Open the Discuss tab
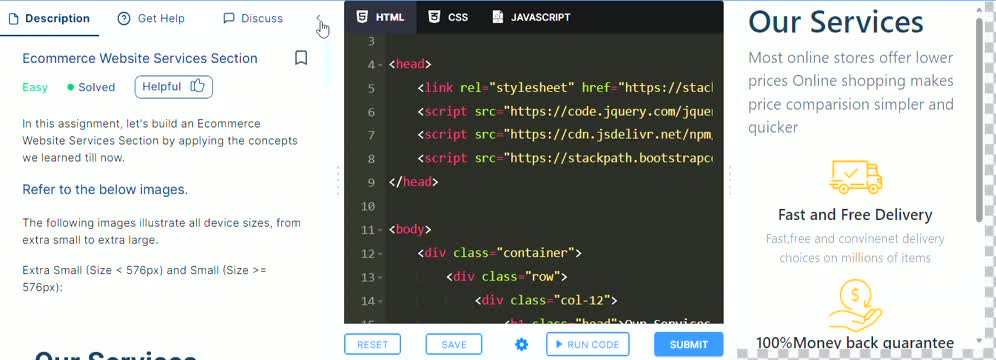This screenshot has height=360, width=996. tap(253, 18)
